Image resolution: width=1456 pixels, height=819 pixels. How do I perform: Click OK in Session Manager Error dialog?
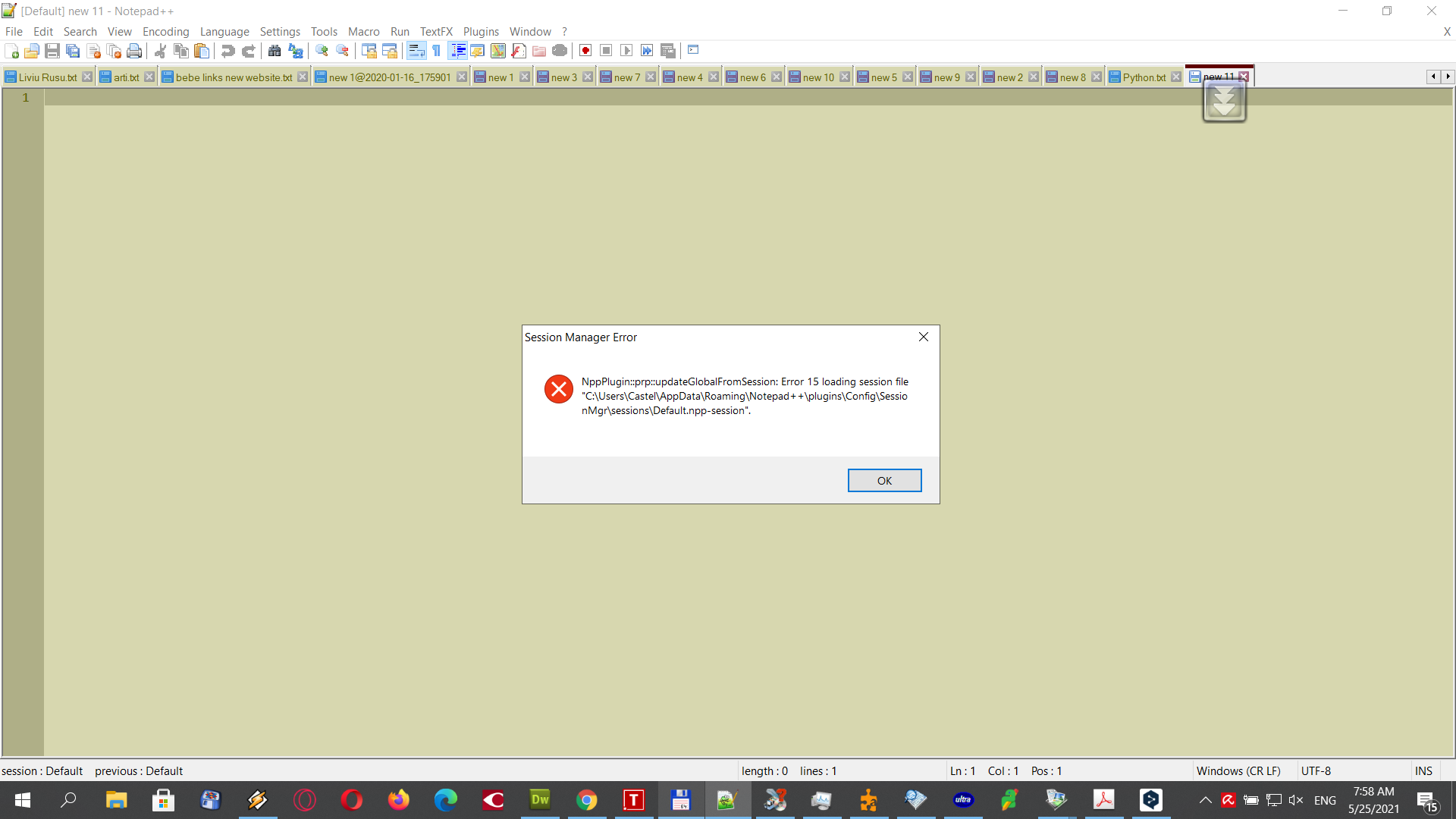click(884, 480)
